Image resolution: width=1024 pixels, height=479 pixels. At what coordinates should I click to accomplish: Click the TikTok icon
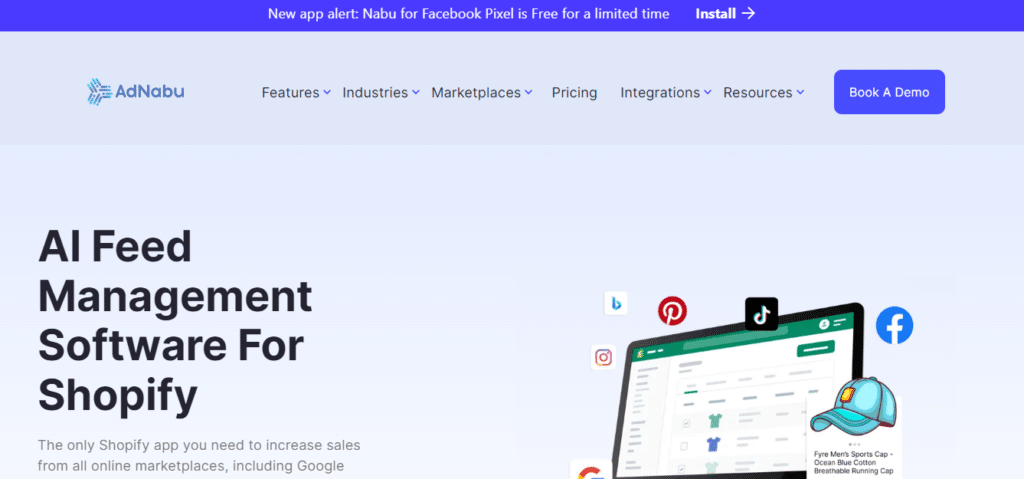tap(761, 314)
